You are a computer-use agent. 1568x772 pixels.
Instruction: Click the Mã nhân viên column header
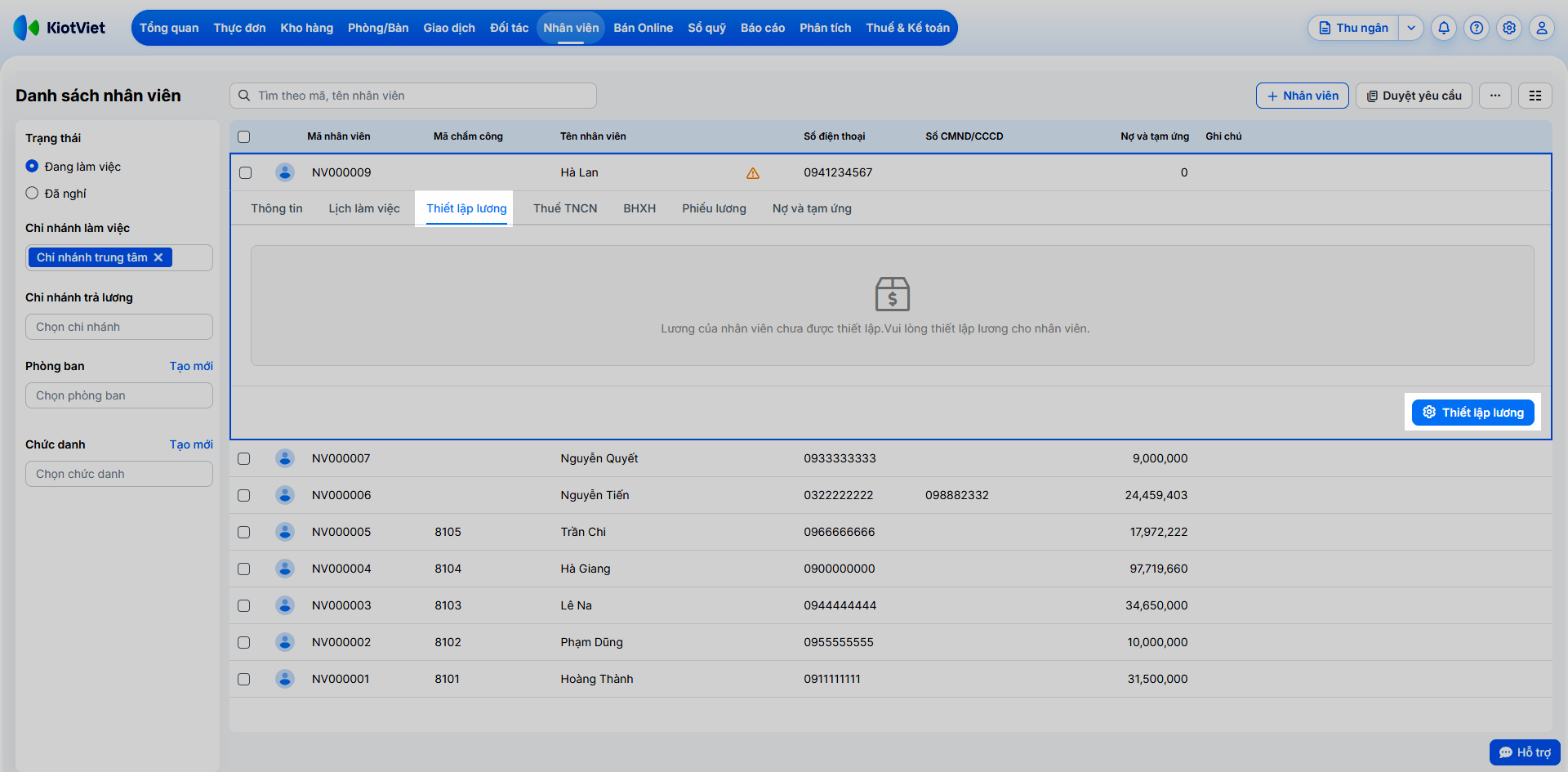pyautogui.click(x=339, y=136)
